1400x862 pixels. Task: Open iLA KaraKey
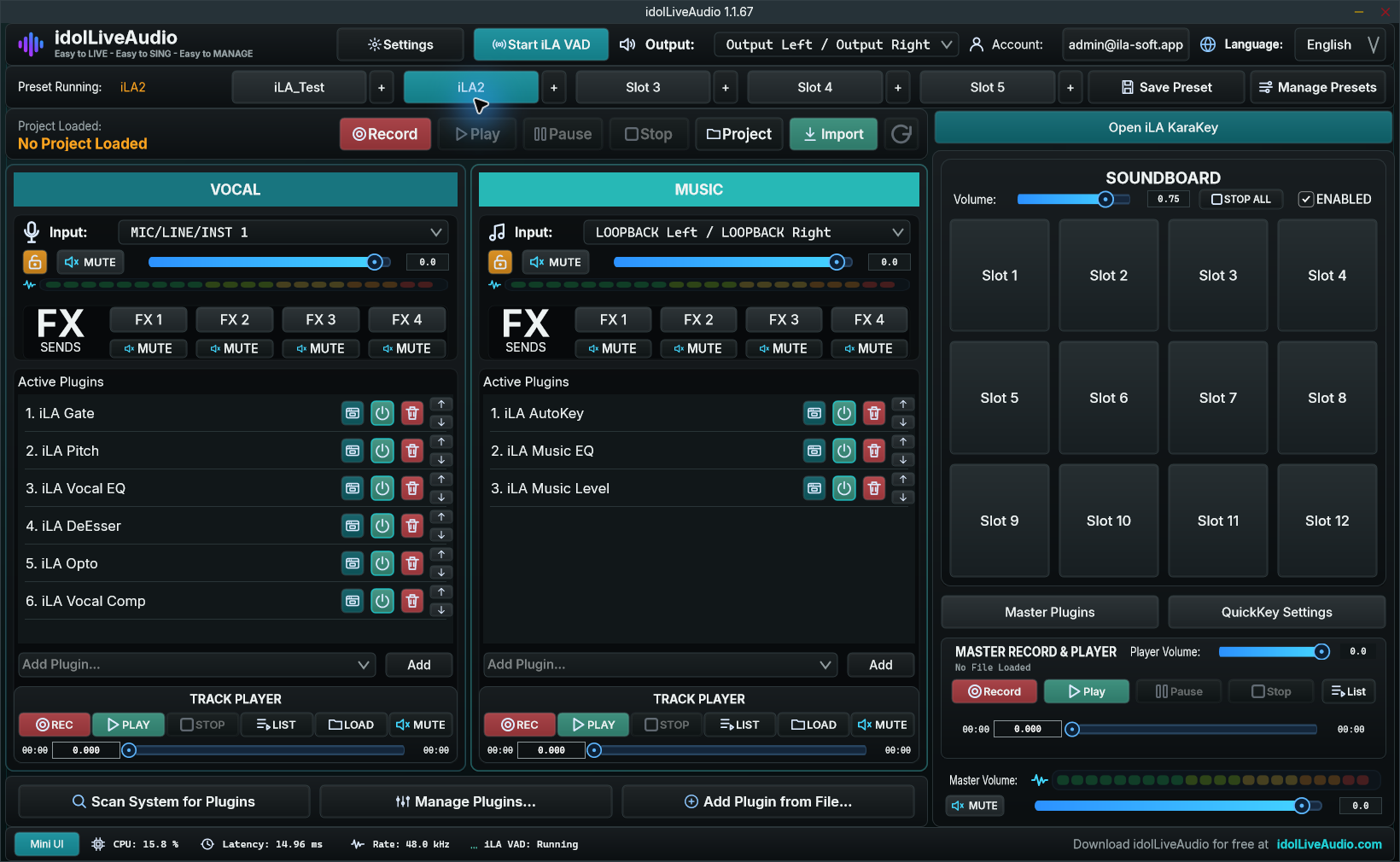[x=1163, y=127]
